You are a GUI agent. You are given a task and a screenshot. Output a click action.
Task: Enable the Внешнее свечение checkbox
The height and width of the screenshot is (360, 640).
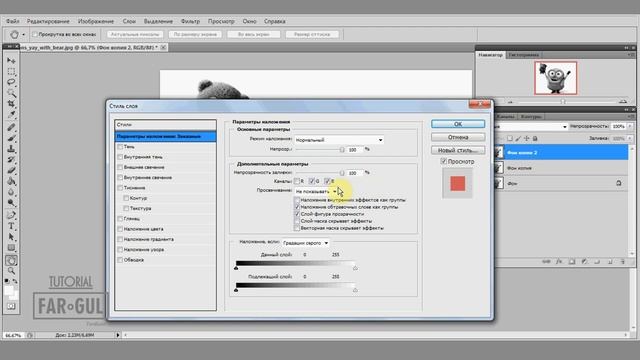pyautogui.click(x=120, y=167)
